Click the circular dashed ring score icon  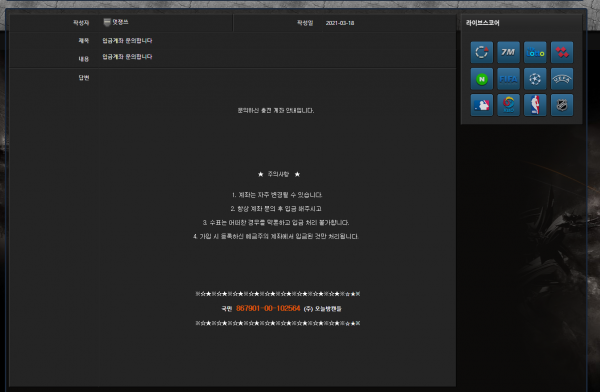[482, 52]
